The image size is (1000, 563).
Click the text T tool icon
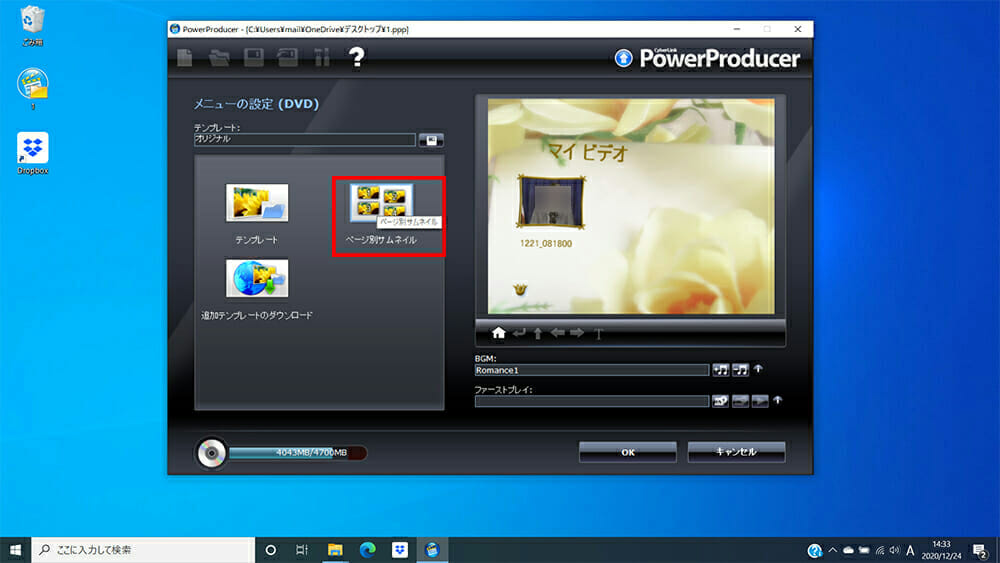click(x=598, y=333)
